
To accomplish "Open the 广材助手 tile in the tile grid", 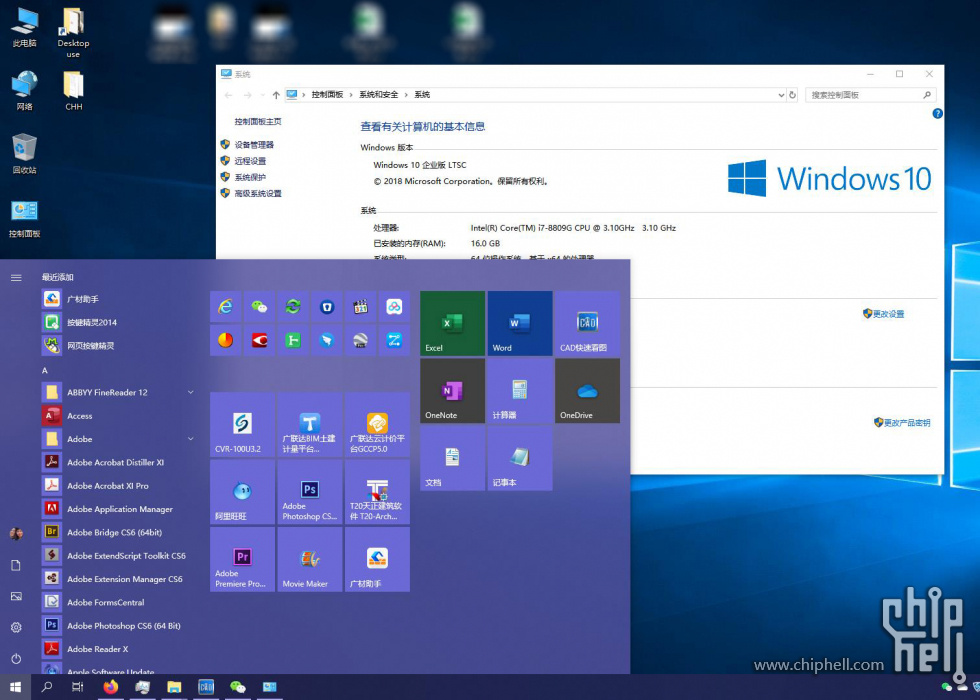I will click(378, 559).
